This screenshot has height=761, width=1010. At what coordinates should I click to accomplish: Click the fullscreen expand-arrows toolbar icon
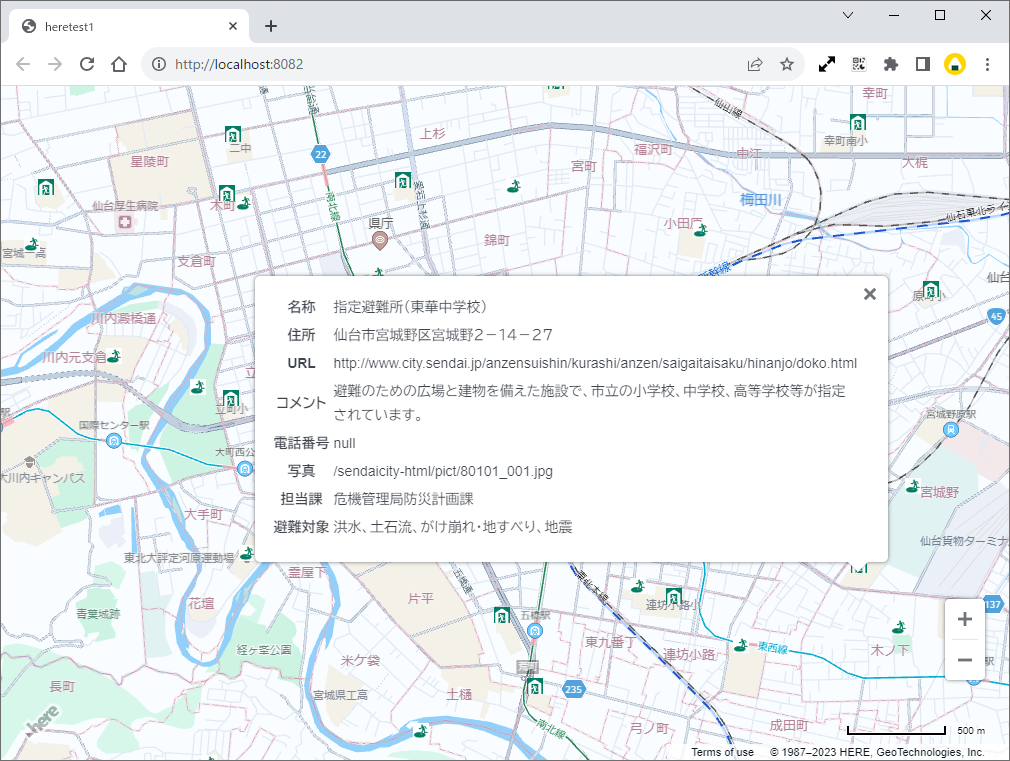coord(827,63)
